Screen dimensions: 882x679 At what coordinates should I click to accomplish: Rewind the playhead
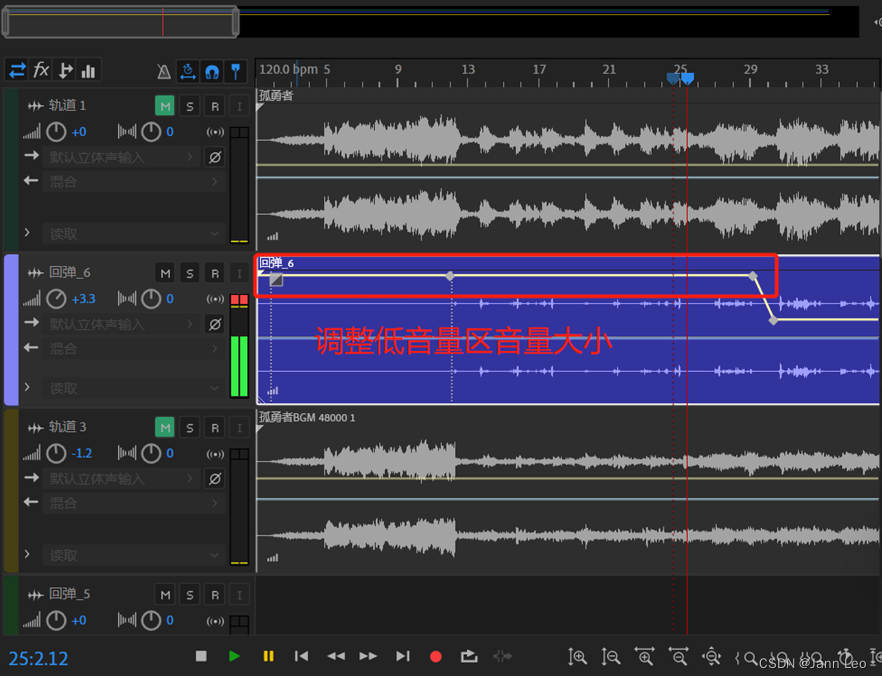tap(336, 656)
